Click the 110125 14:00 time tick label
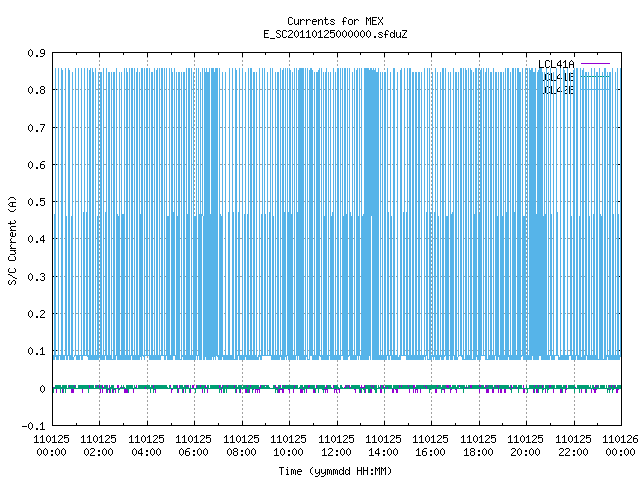The image size is (640, 480). [383, 446]
